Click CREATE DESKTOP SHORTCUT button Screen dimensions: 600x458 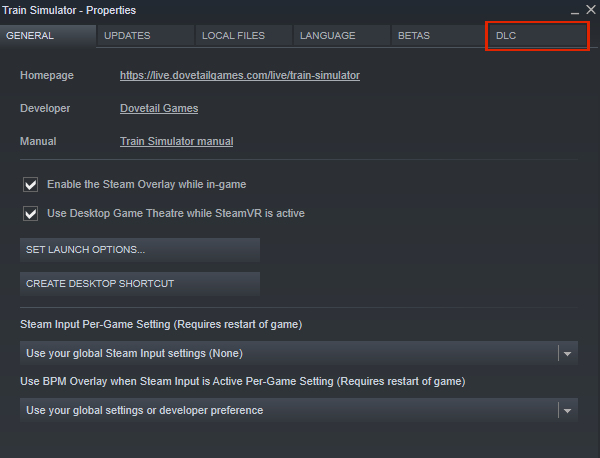click(140, 284)
